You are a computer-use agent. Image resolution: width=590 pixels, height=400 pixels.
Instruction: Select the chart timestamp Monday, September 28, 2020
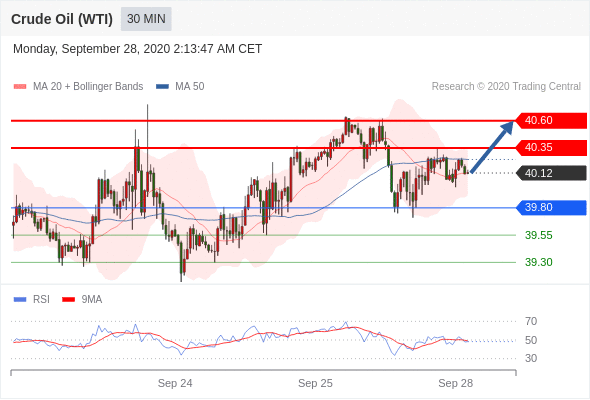tap(137, 49)
